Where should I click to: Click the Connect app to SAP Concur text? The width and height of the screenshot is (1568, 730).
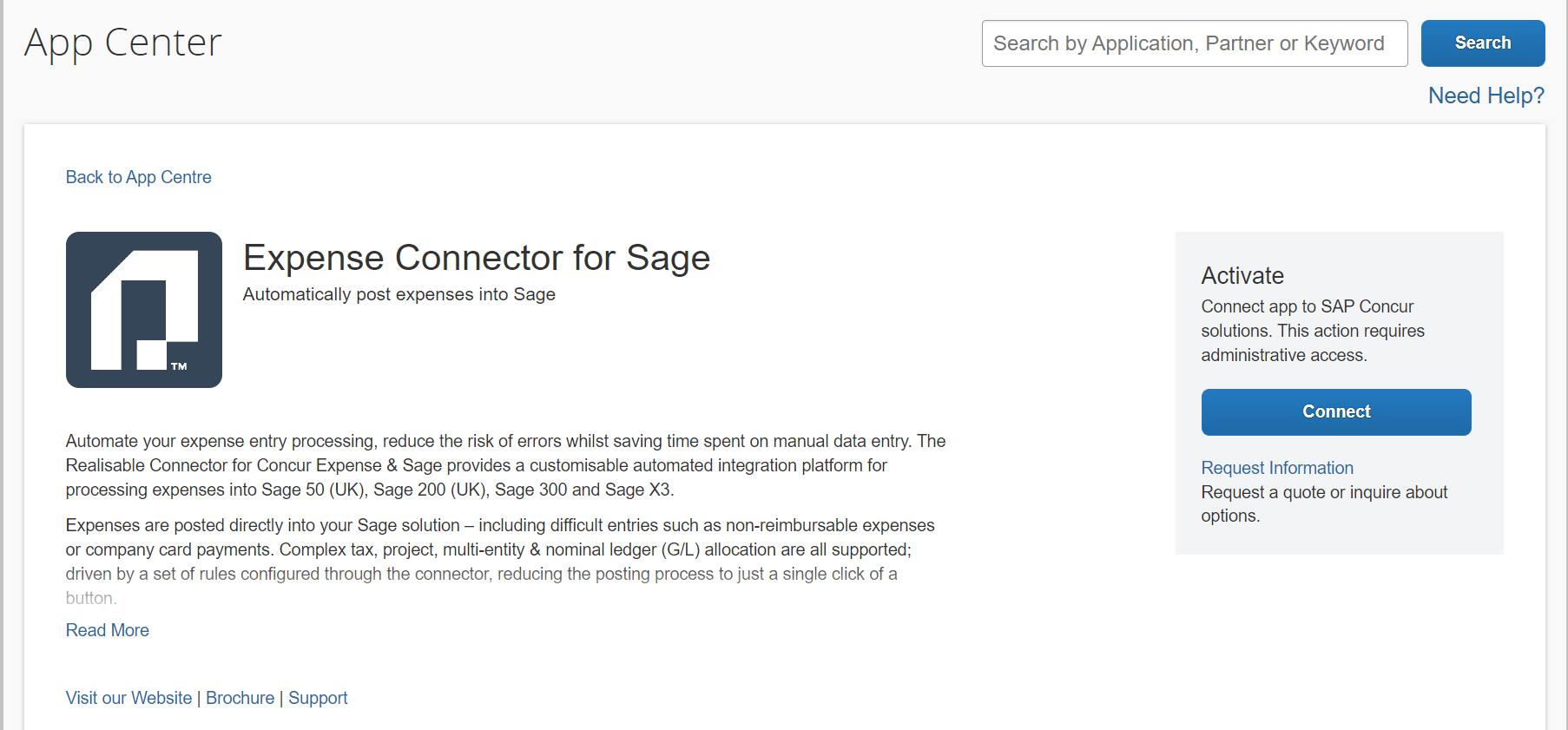point(1312,331)
